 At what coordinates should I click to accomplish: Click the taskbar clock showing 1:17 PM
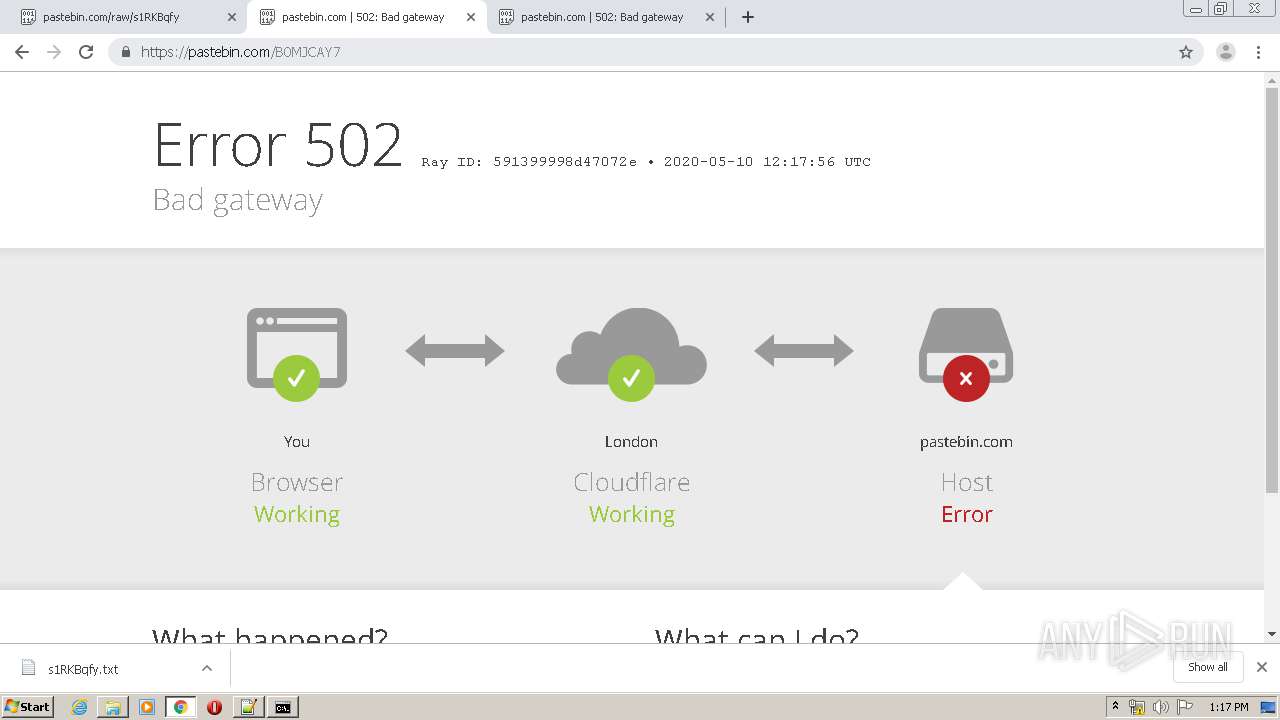click(x=1229, y=707)
